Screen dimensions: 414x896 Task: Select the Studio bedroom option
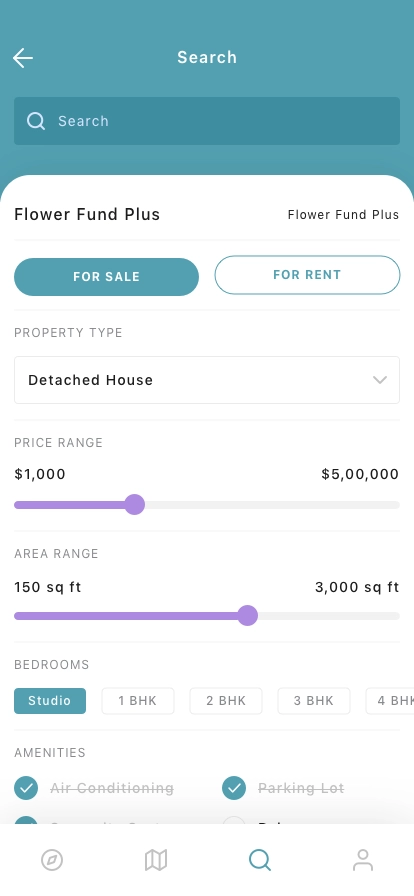pyautogui.click(x=50, y=701)
